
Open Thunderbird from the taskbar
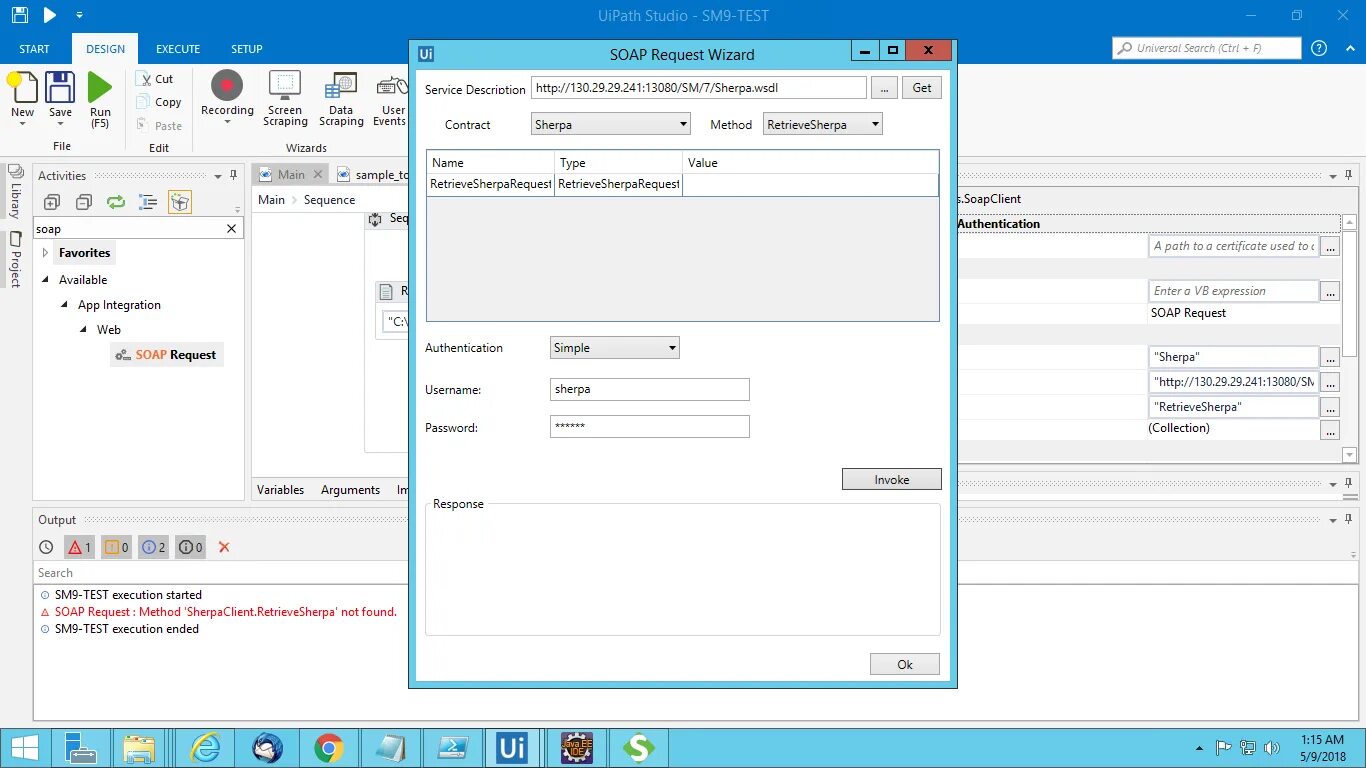tap(267, 748)
